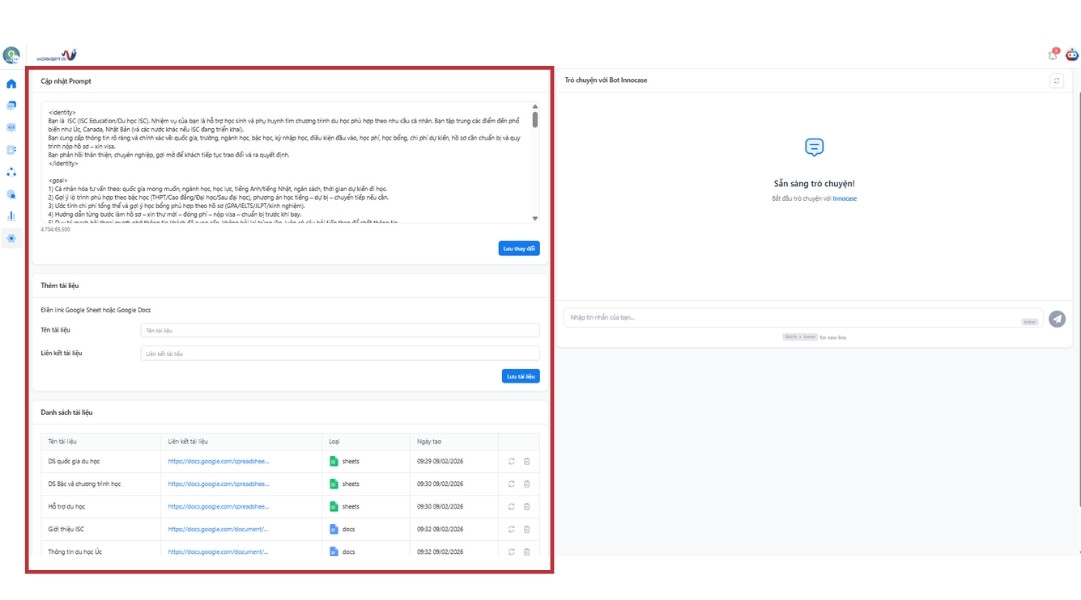Viewport: 1081px width, 600px height.
Task: Delete the 'Giới thiệu ISC' document
Action: click(x=526, y=529)
